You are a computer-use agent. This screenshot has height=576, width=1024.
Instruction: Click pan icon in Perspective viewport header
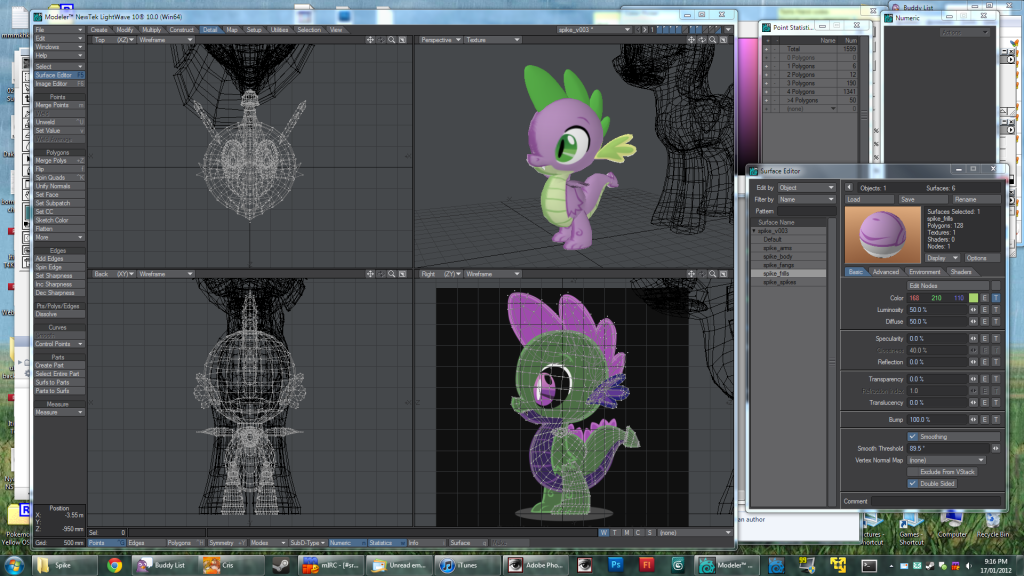point(691,40)
